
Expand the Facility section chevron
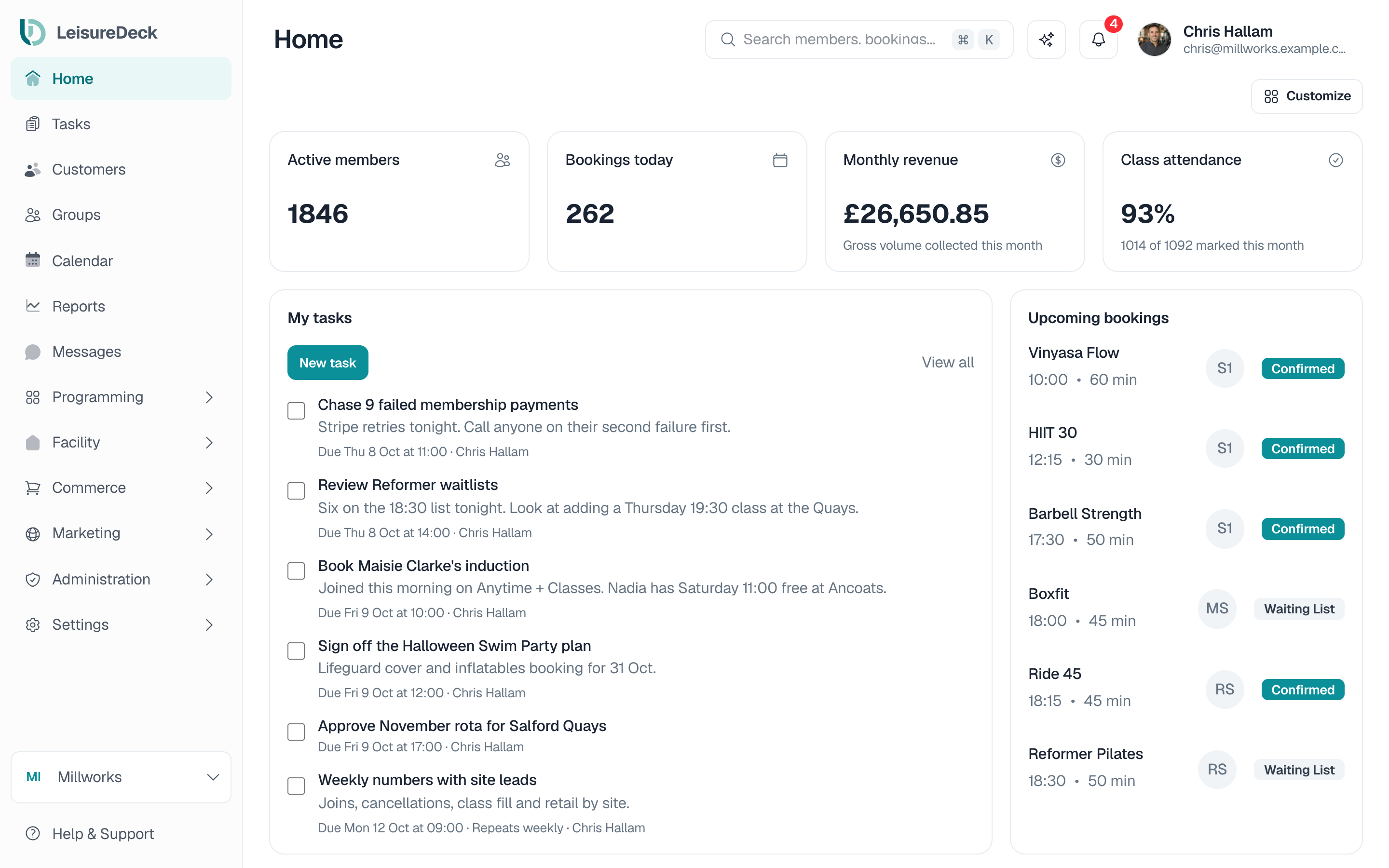(x=209, y=443)
